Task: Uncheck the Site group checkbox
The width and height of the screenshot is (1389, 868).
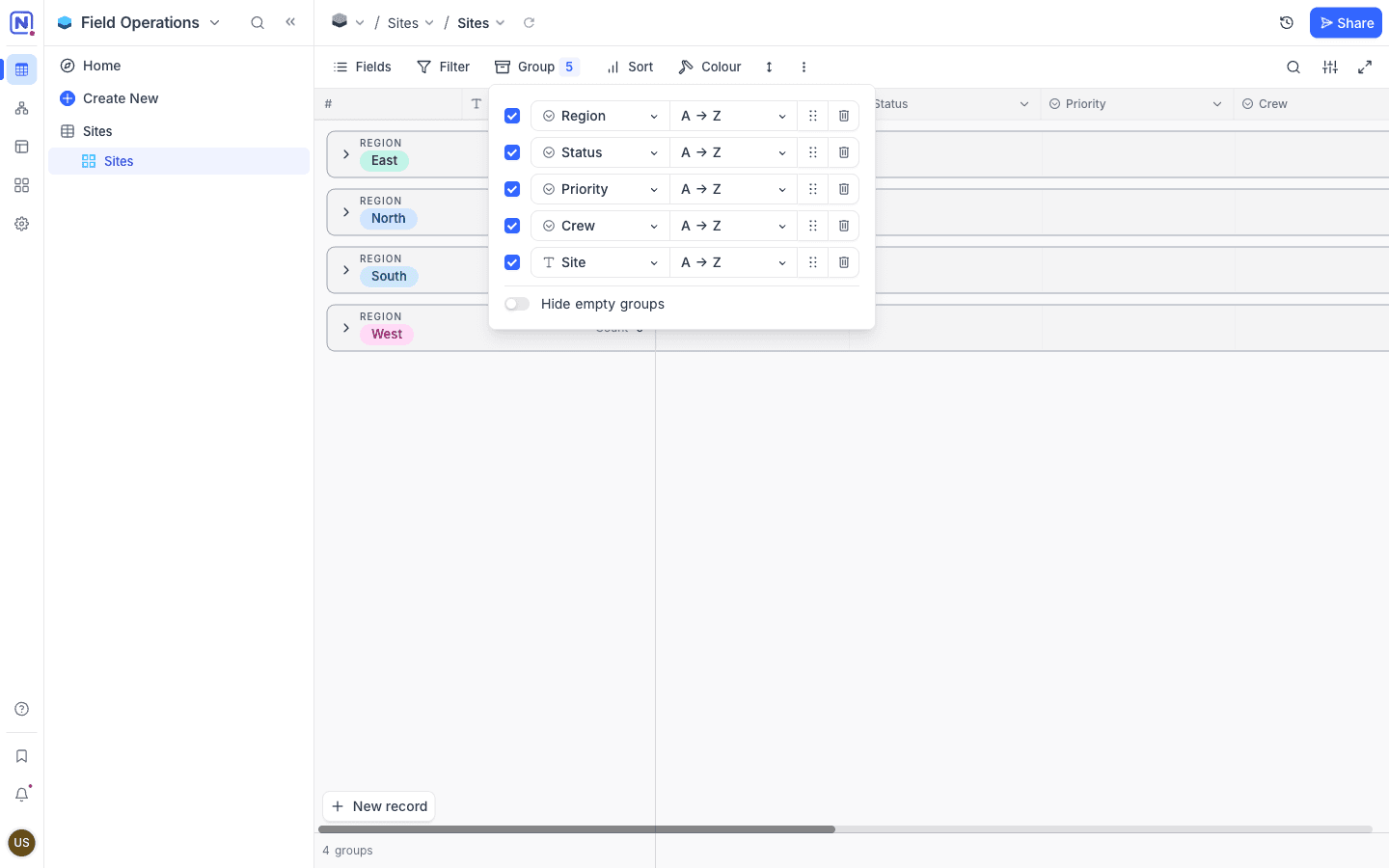Action: point(512,262)
